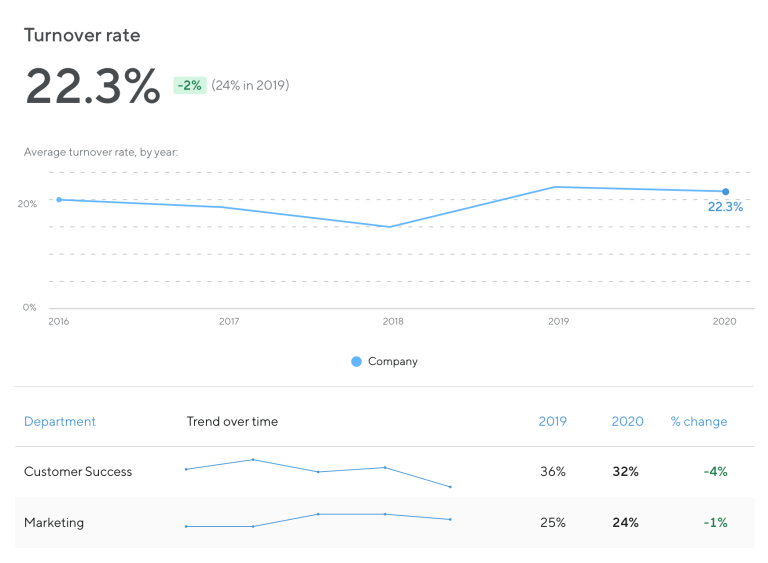Sort table by 2019 column header
The width and height of the screenshot is (768, 563).
coord(552,421)
